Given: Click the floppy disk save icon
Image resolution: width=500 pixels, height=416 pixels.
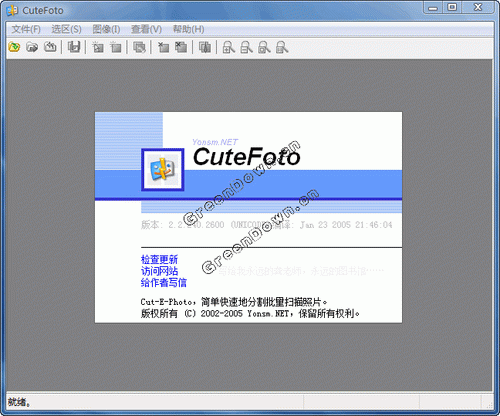Looking at the screenshot, I should (x=74, y=47).
